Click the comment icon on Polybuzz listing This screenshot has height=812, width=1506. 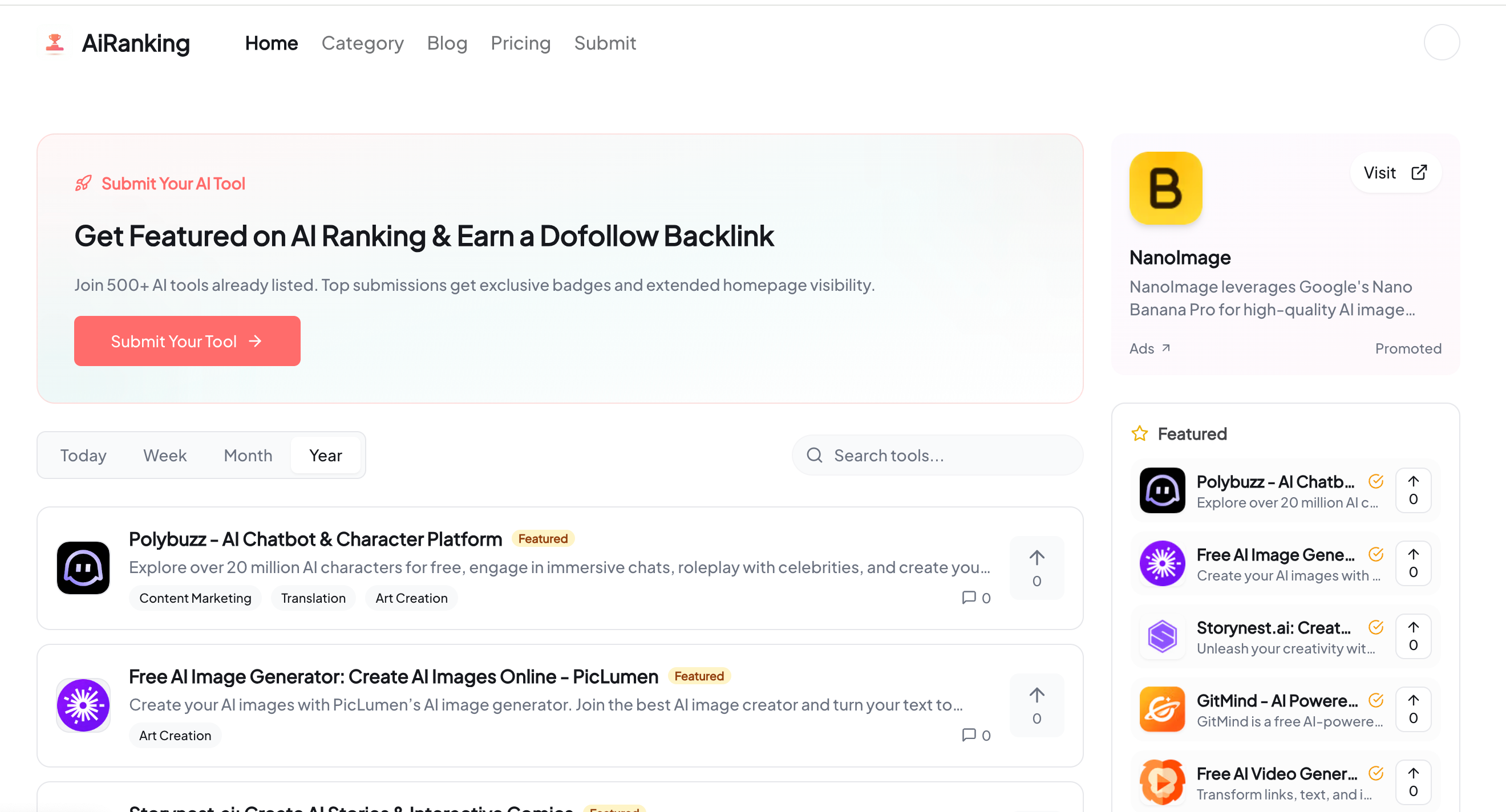point(969,598)
